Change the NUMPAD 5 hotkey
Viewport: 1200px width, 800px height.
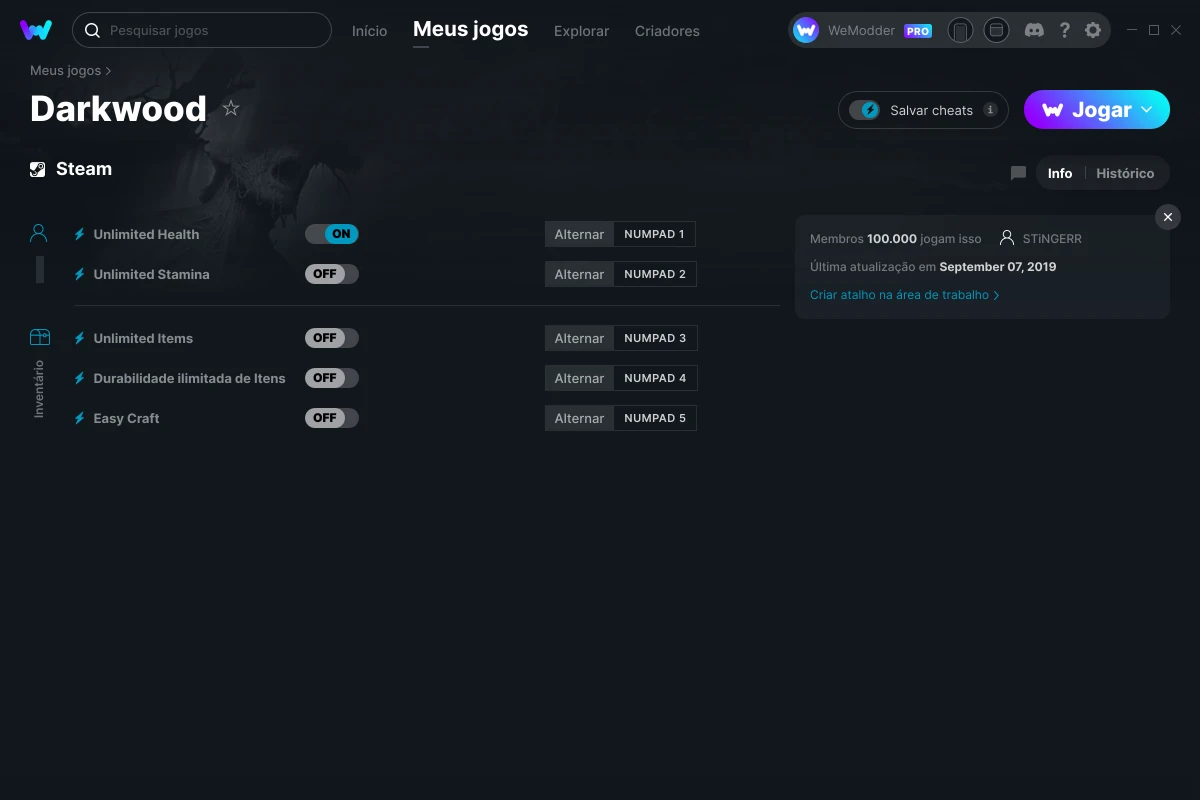(655, 418)
